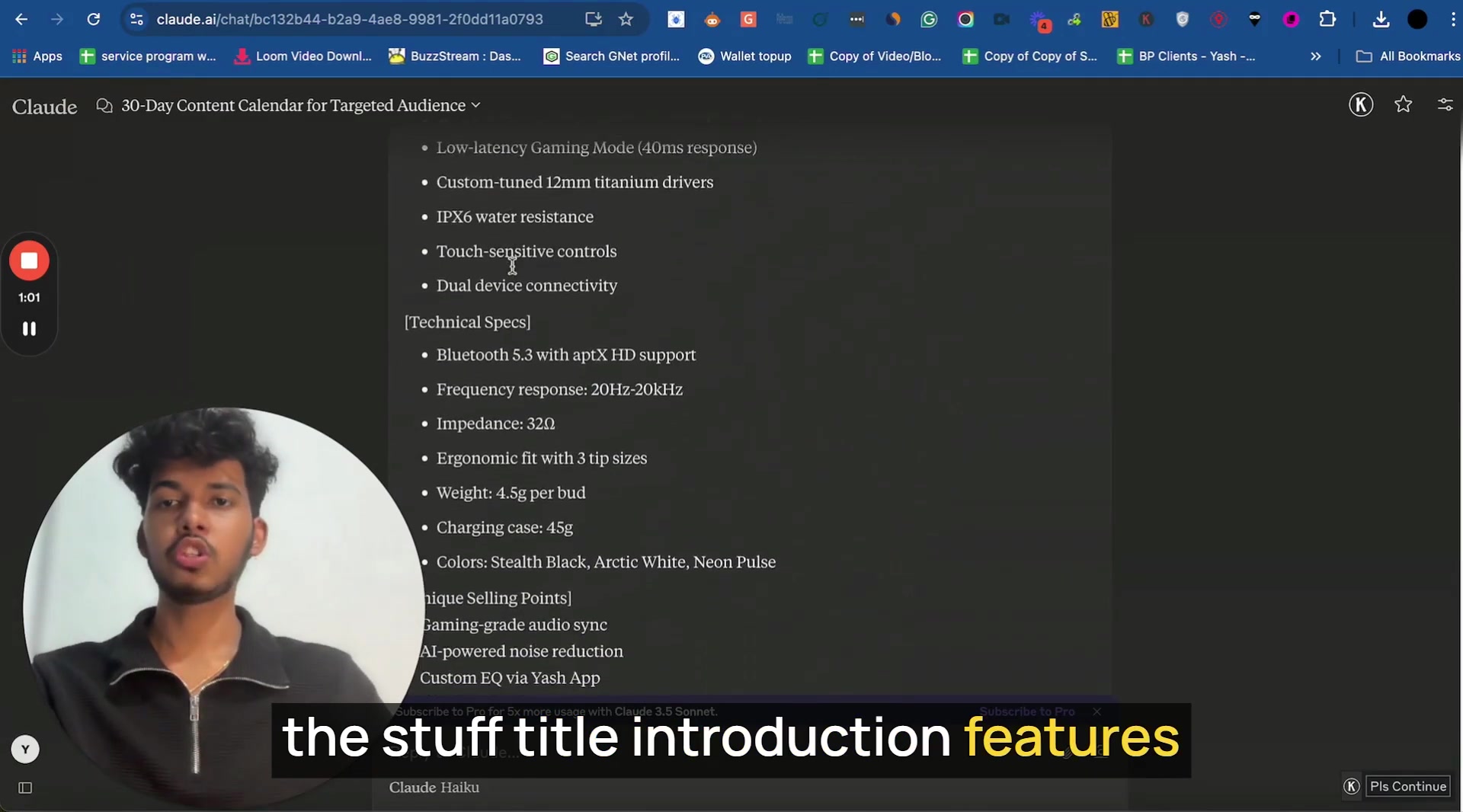This screenshot has width=1463, height=812.
Task: Open the Copy of Copy of S... bookmark
Action: click(1029, 56)
